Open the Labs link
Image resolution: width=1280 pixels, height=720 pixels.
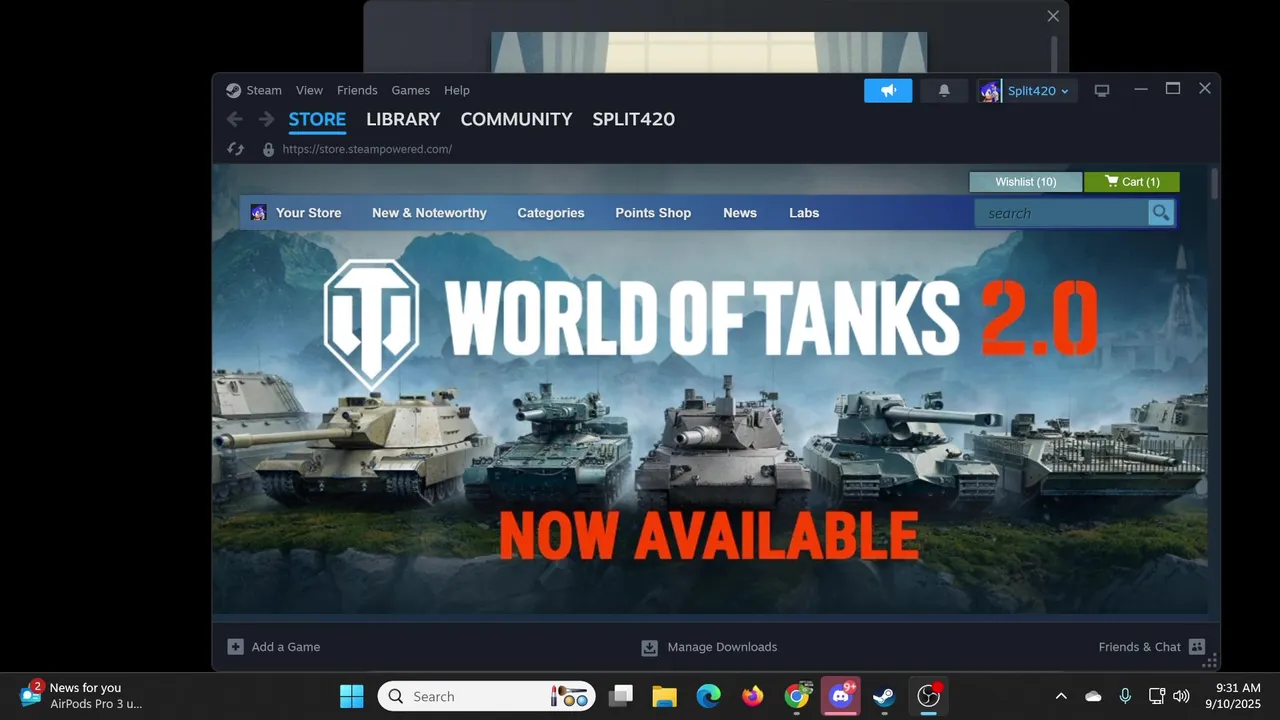point(804,213)
